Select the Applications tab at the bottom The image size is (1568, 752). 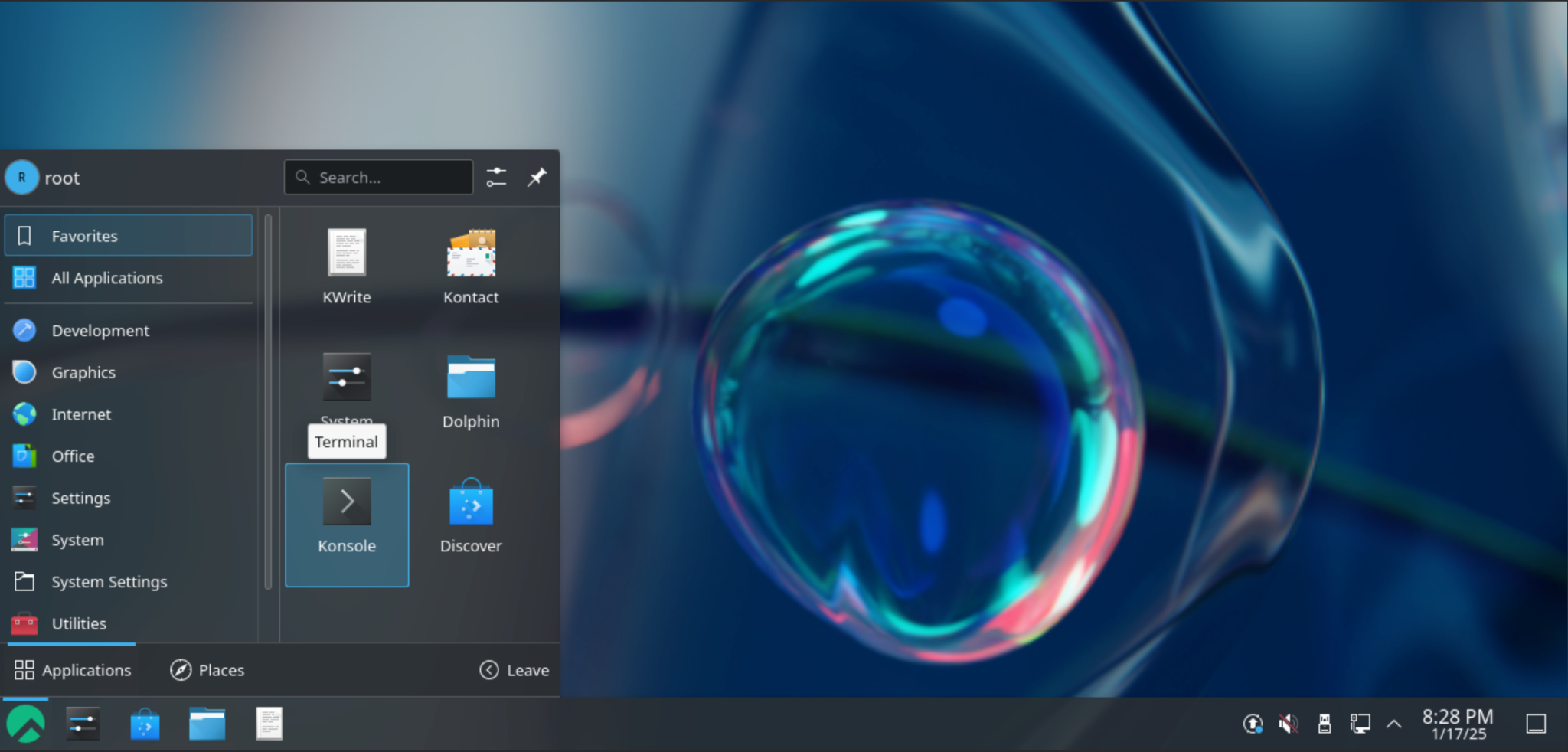tap(72, 669)
